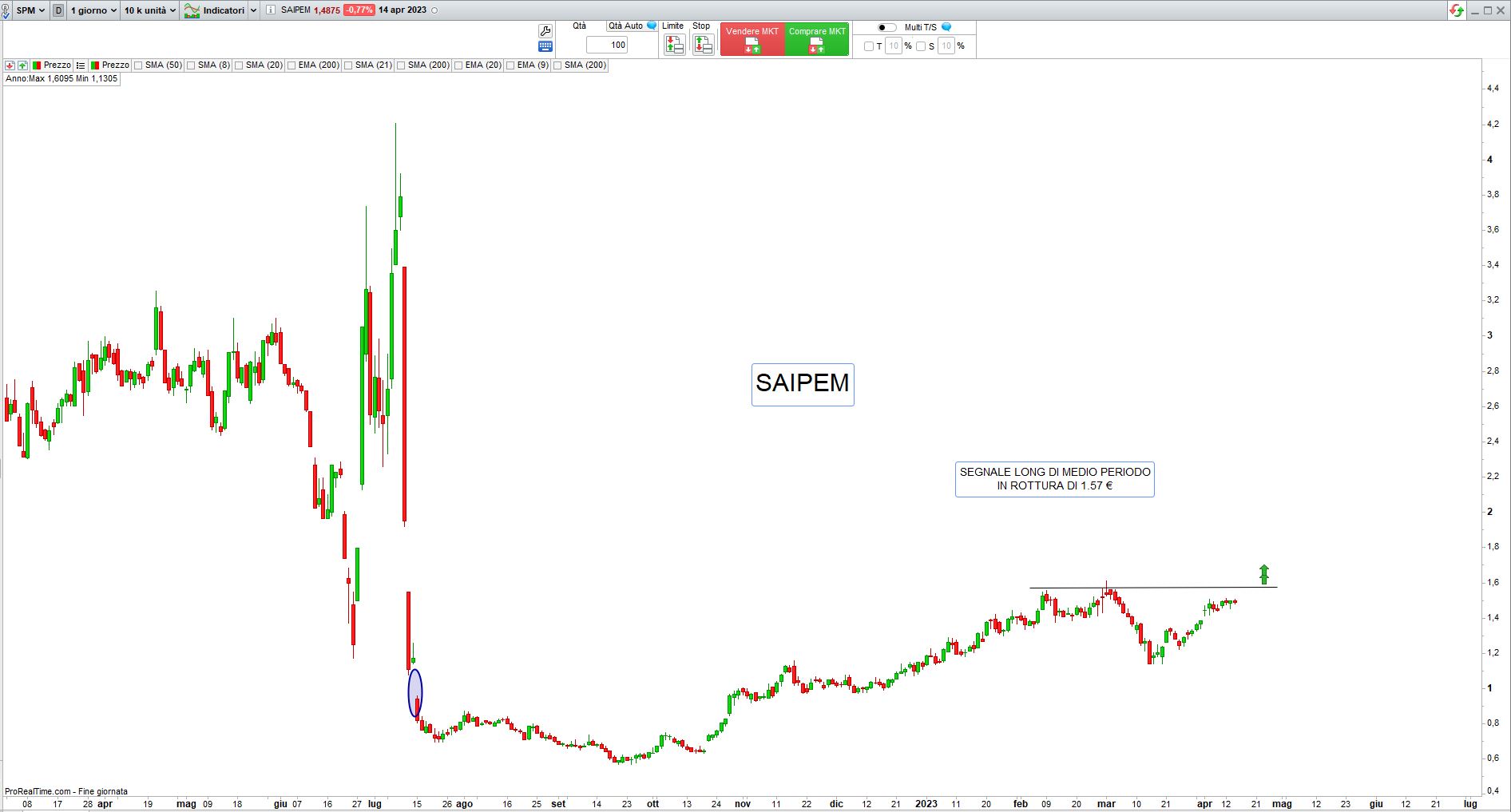The image size is (1511, 812).
Task: Click the list icon between Prezzo labels
Action: click(x=81, y=65)
